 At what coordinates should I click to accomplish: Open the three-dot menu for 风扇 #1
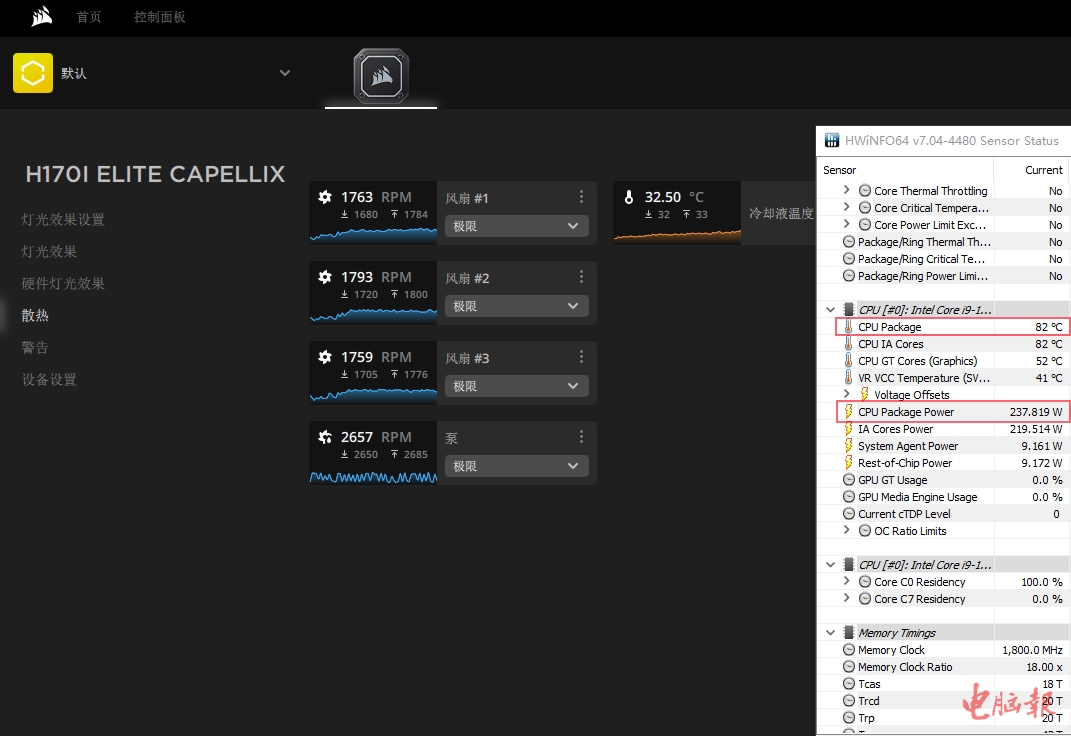click(x=581, y=197)
